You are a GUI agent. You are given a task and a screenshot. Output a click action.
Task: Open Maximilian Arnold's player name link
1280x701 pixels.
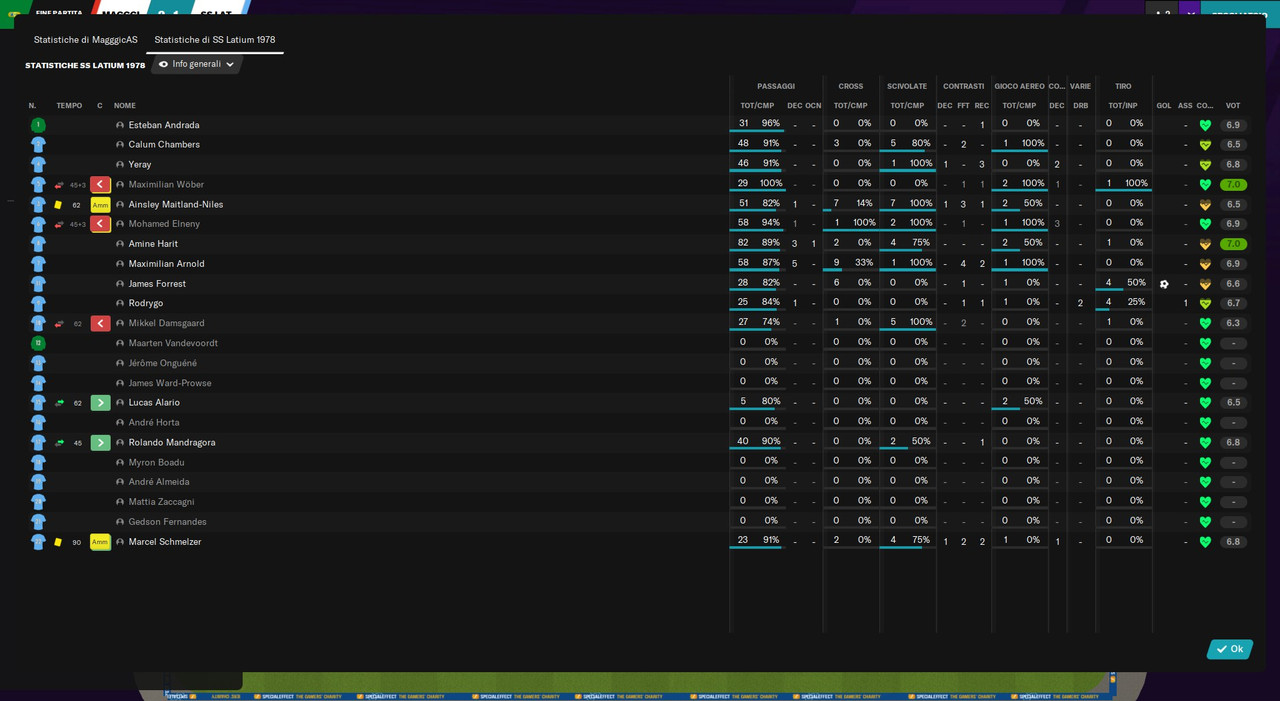point(167,264)
